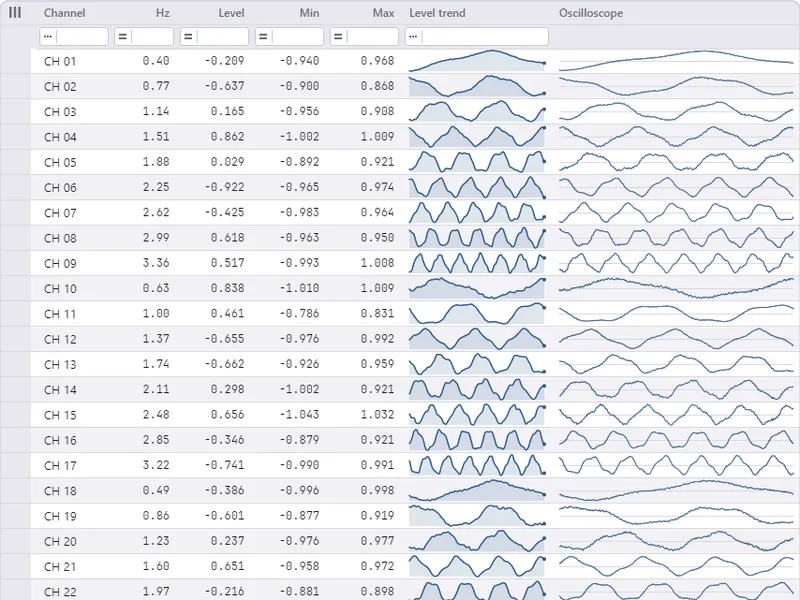Click Level value -0.922 in CH 06 row

tap(224, 187)
